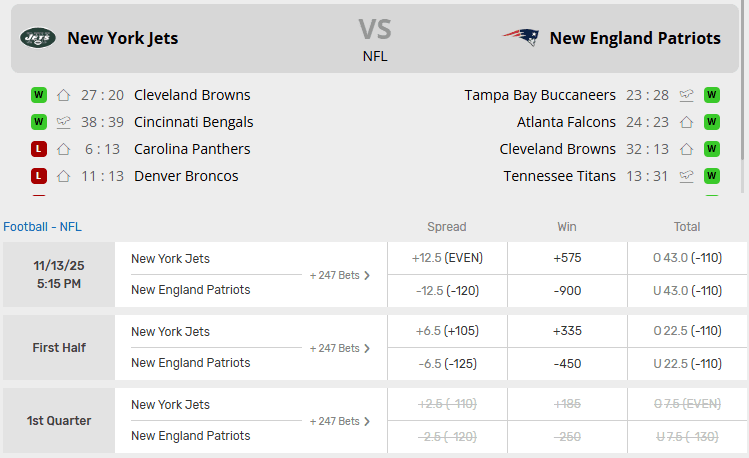Click home icon beside Carolina Panthers result
749x458 pixels.
[64, 149]
